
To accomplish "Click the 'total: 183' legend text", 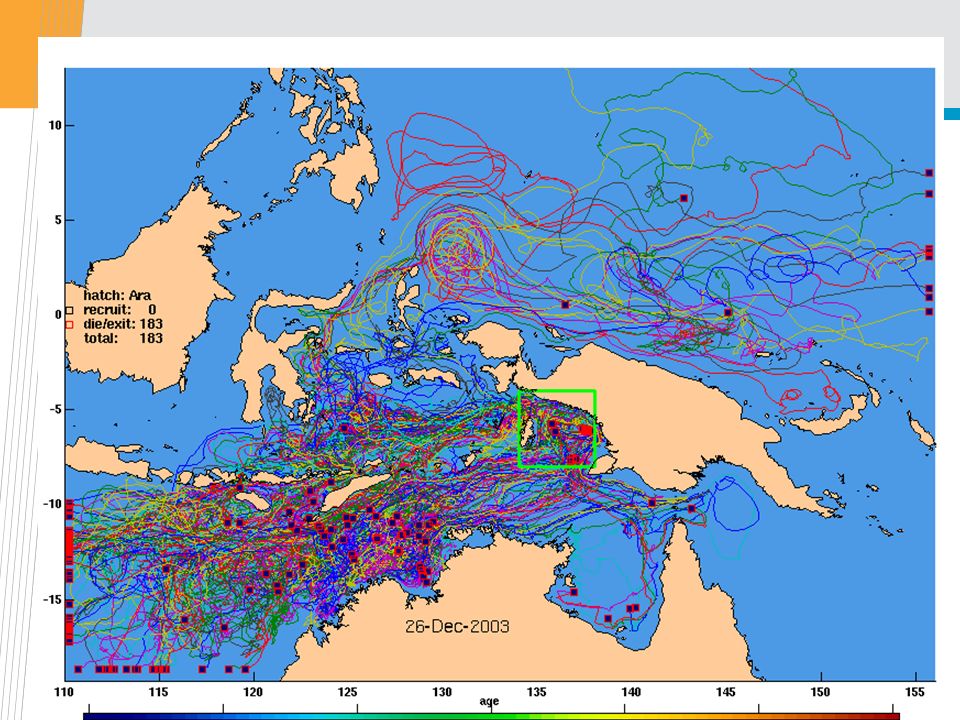I will pos(123,338).
